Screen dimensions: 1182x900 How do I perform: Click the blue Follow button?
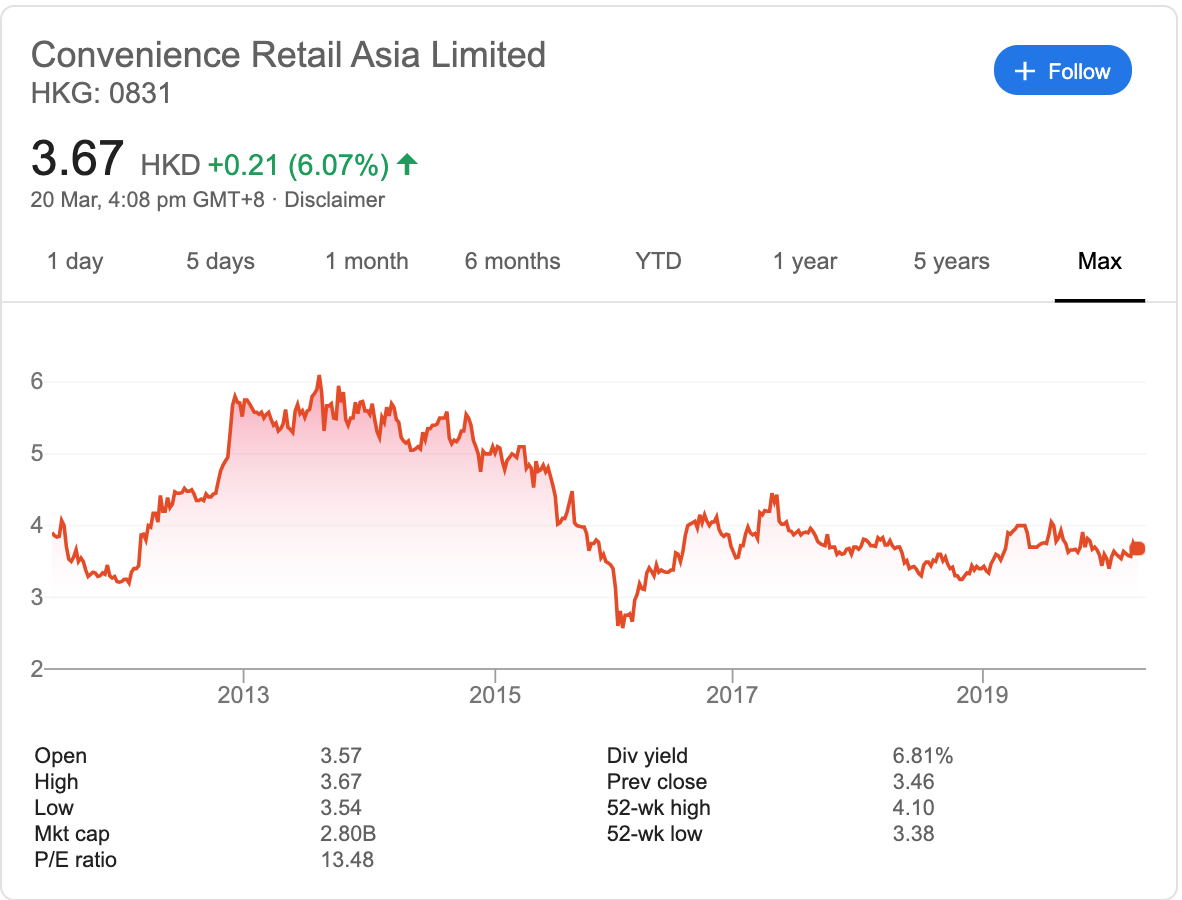tap(1062, 71)
